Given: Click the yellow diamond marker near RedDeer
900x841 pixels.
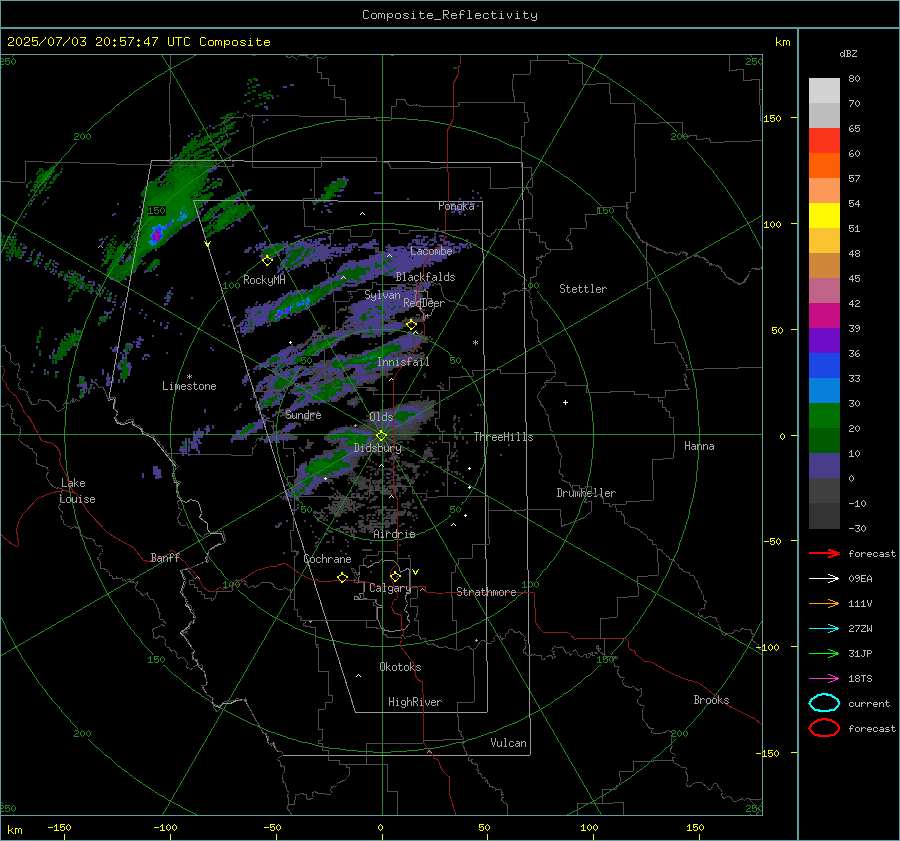Looking at the screenshot, I should (x=411, y=325).
